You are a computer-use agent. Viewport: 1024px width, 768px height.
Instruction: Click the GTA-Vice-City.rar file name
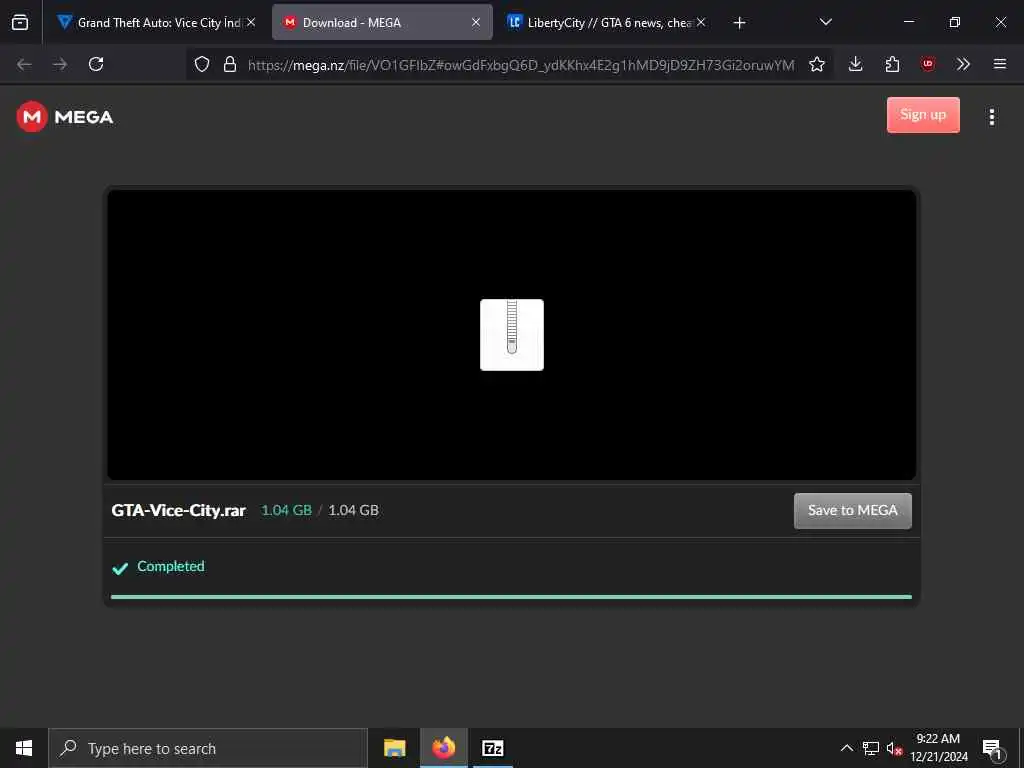pyautogui.click(x=178, y=511)
